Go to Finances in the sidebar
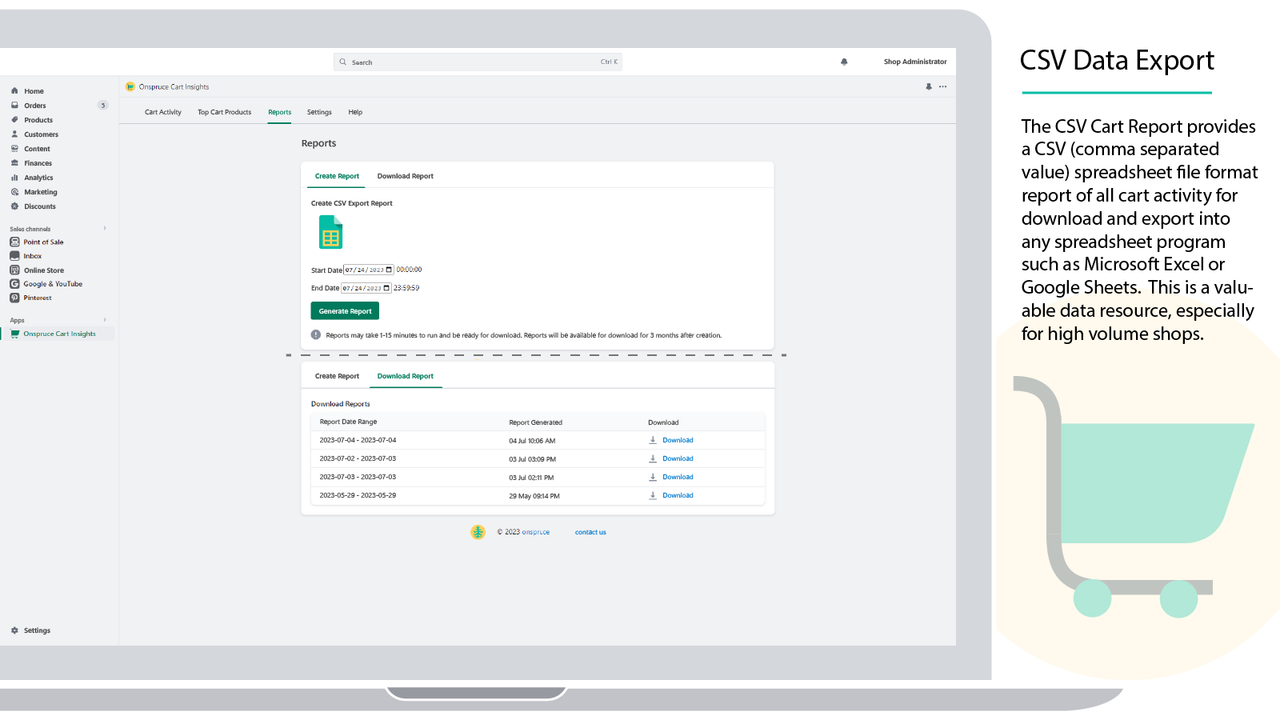Image resolution: width=1280 pixels, height=720 pixels. [x=38, y=163]
